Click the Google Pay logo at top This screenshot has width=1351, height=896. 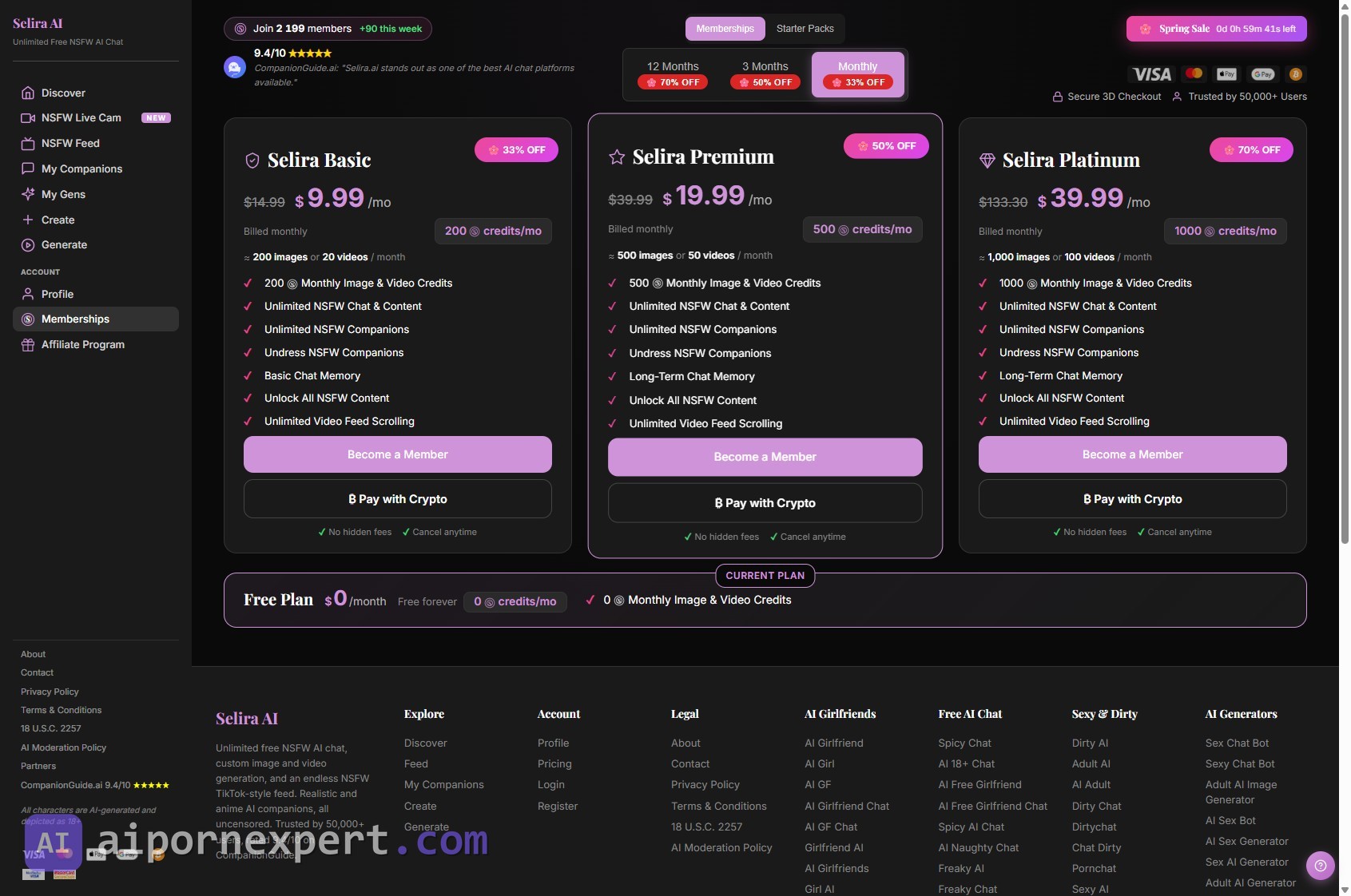[x=1263, y=74]
